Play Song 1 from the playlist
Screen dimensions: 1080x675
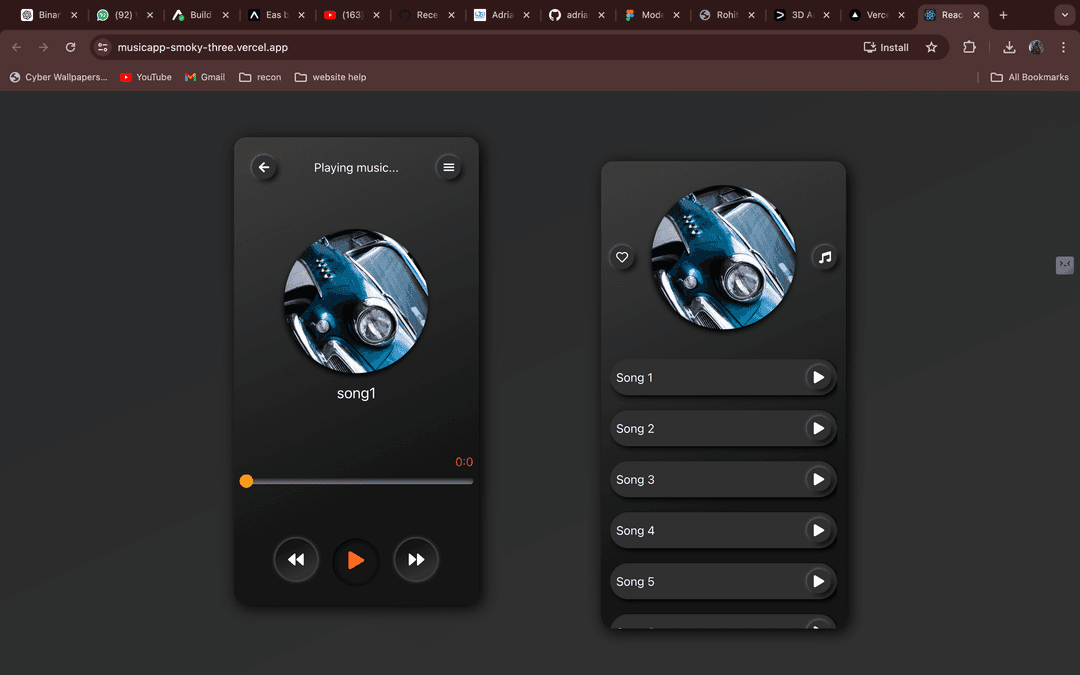click(819, 378)
